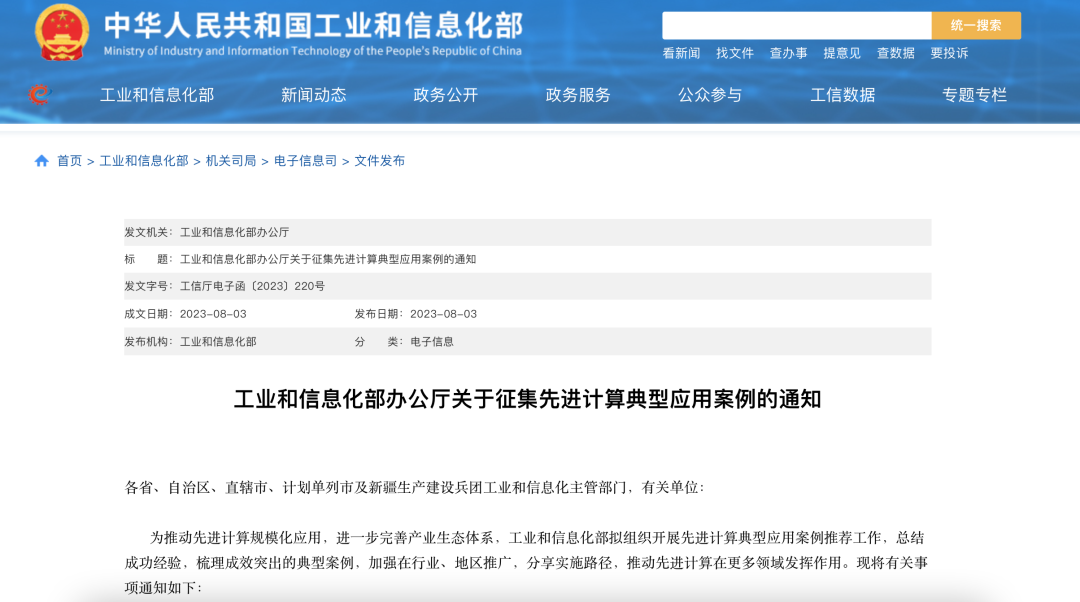Click the red swirl icon in navigation bar
This screenshot has height=602, width=1080.
[39, 94]
